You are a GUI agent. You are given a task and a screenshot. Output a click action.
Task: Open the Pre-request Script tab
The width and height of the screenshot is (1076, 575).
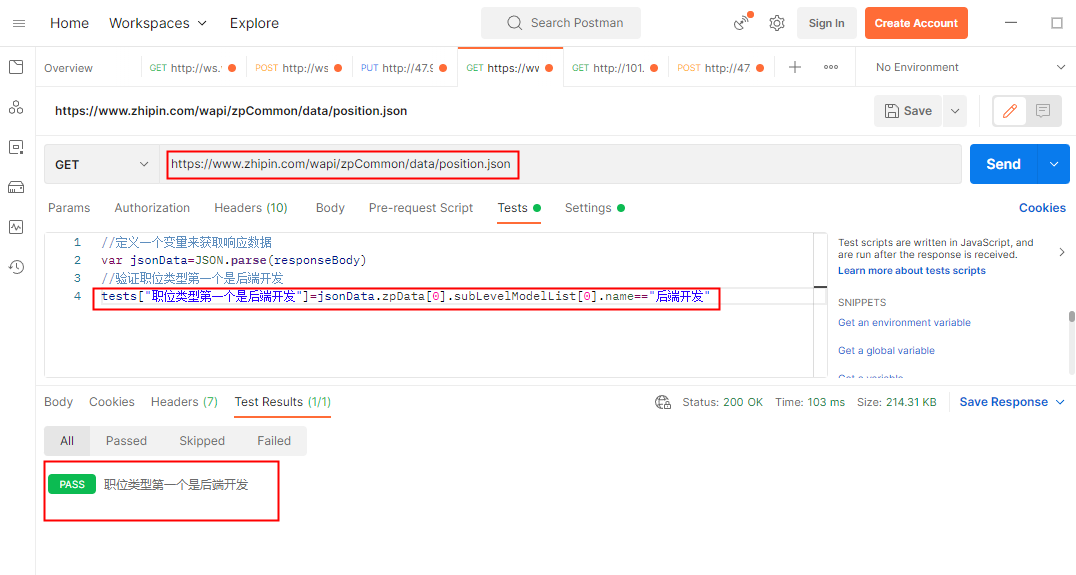click(x=421, y=208)
